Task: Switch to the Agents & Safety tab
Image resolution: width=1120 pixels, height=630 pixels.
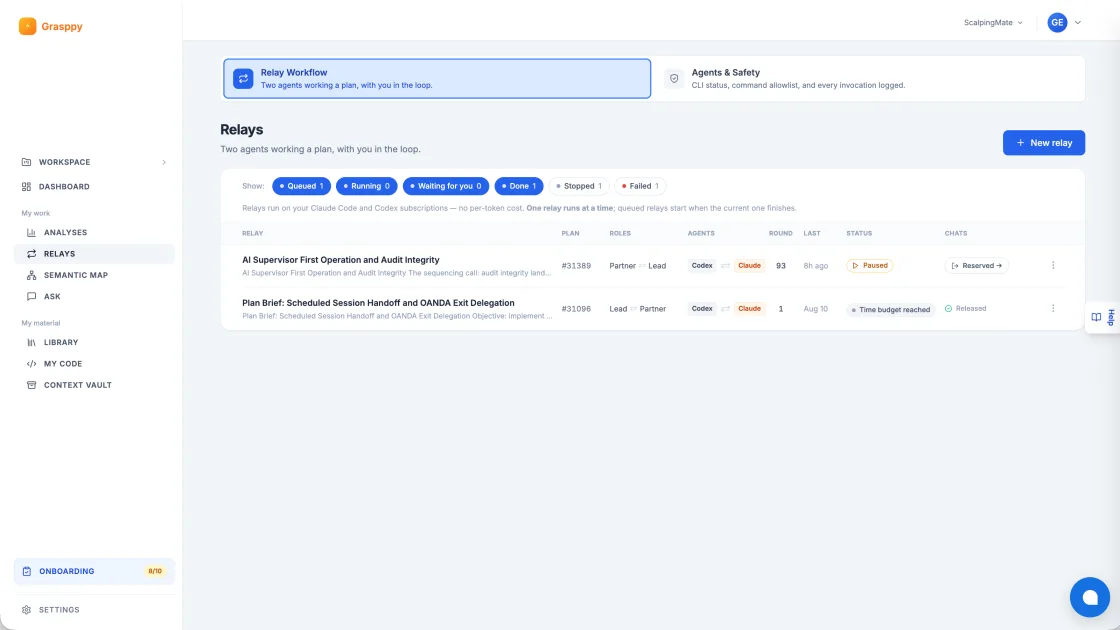Action: point(869,79)
